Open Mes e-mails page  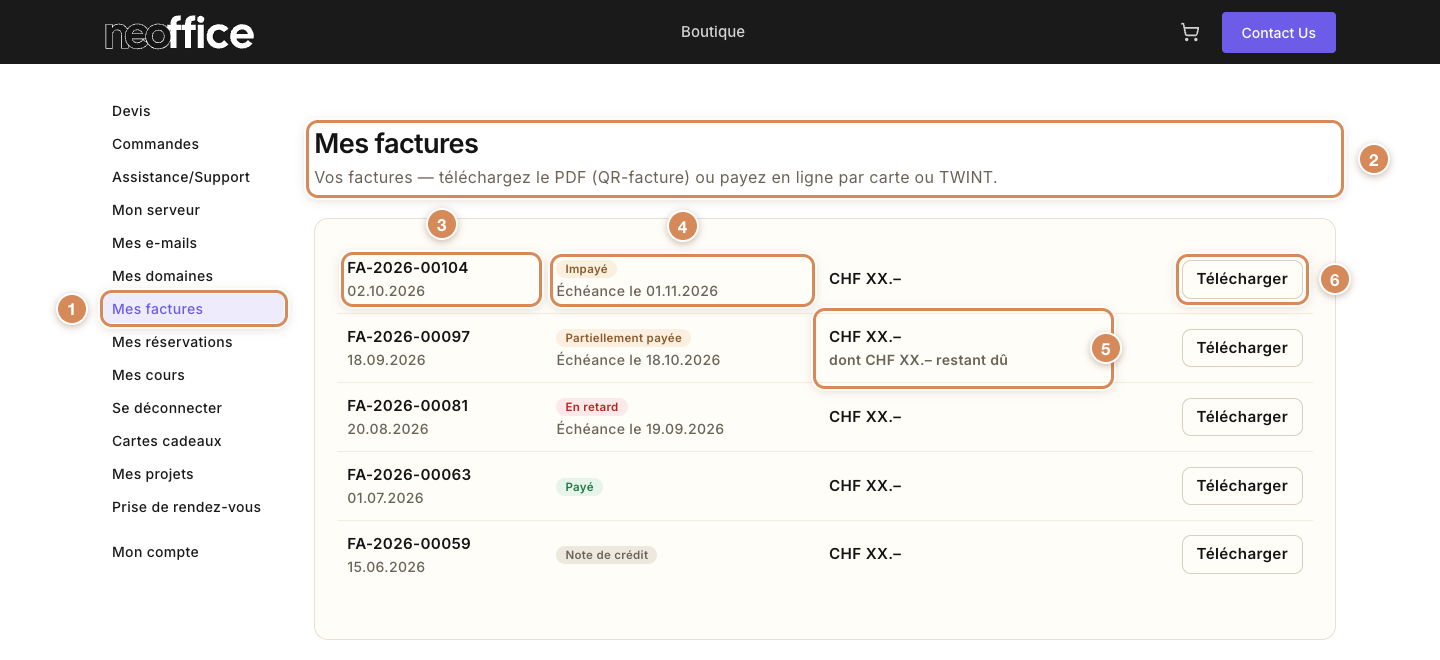point(154,243)
